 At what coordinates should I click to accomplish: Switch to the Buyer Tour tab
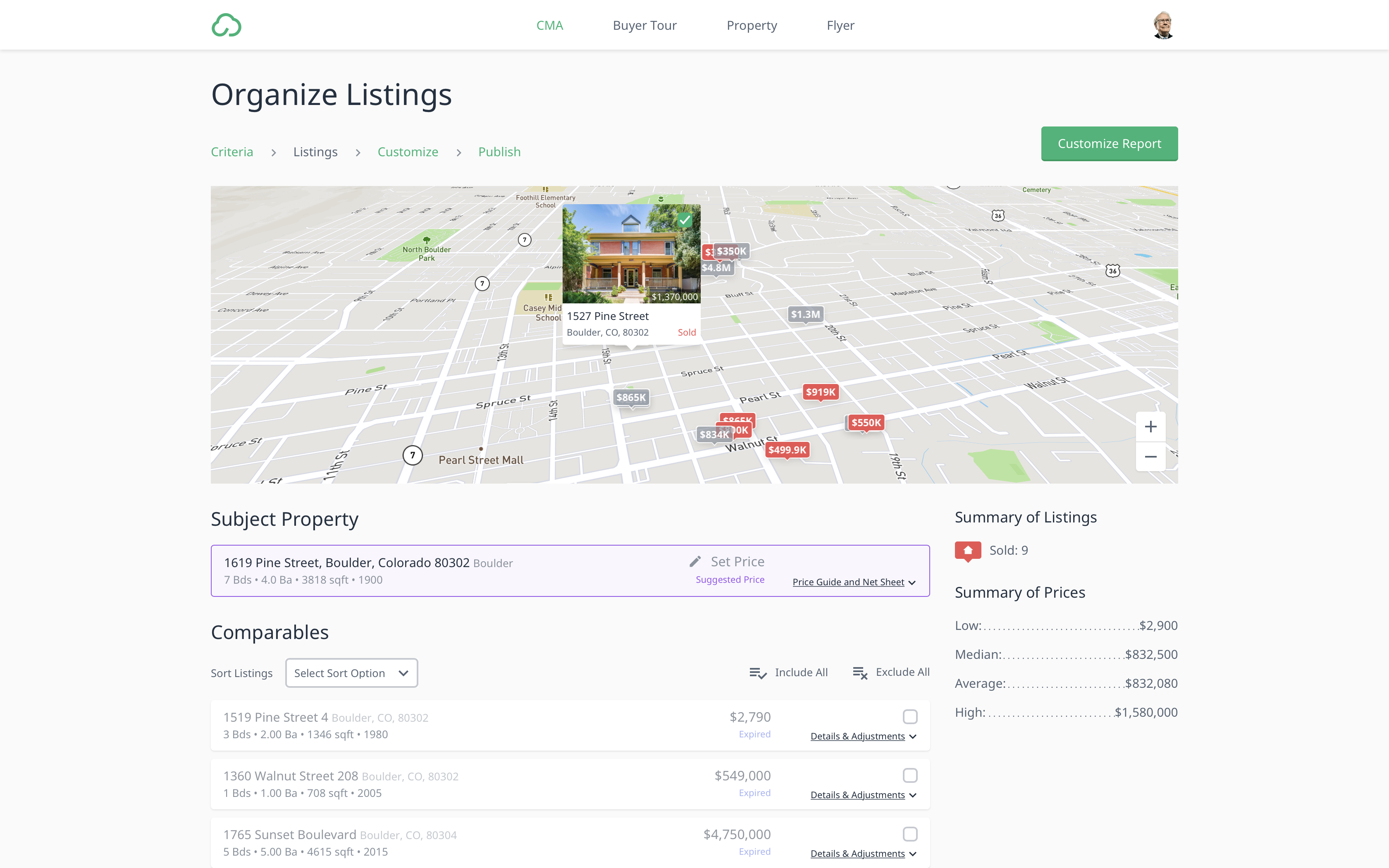[x=644, y=25]
